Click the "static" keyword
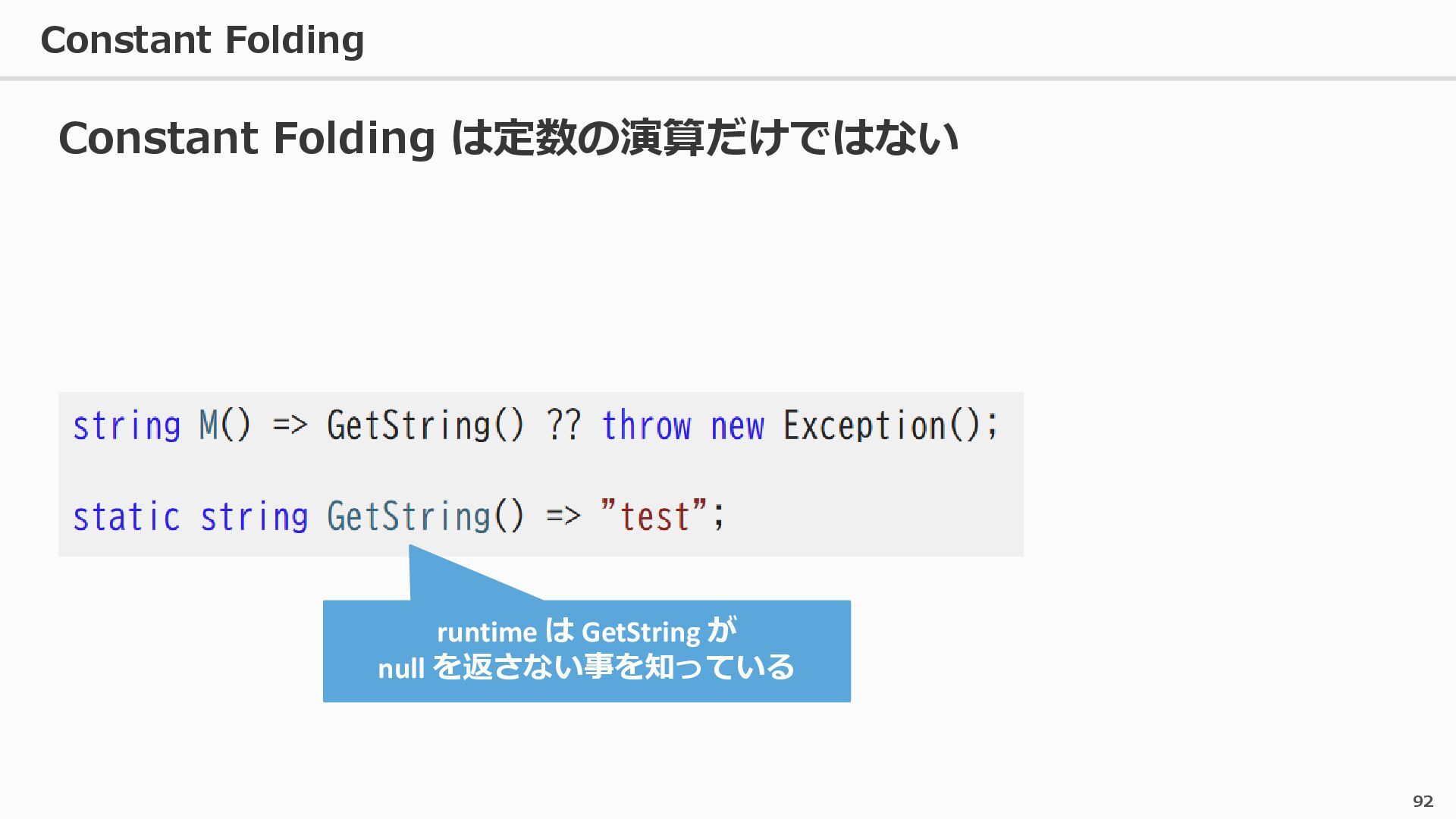This screenshot has height=819, width=1456. click(x=127, y=517)
